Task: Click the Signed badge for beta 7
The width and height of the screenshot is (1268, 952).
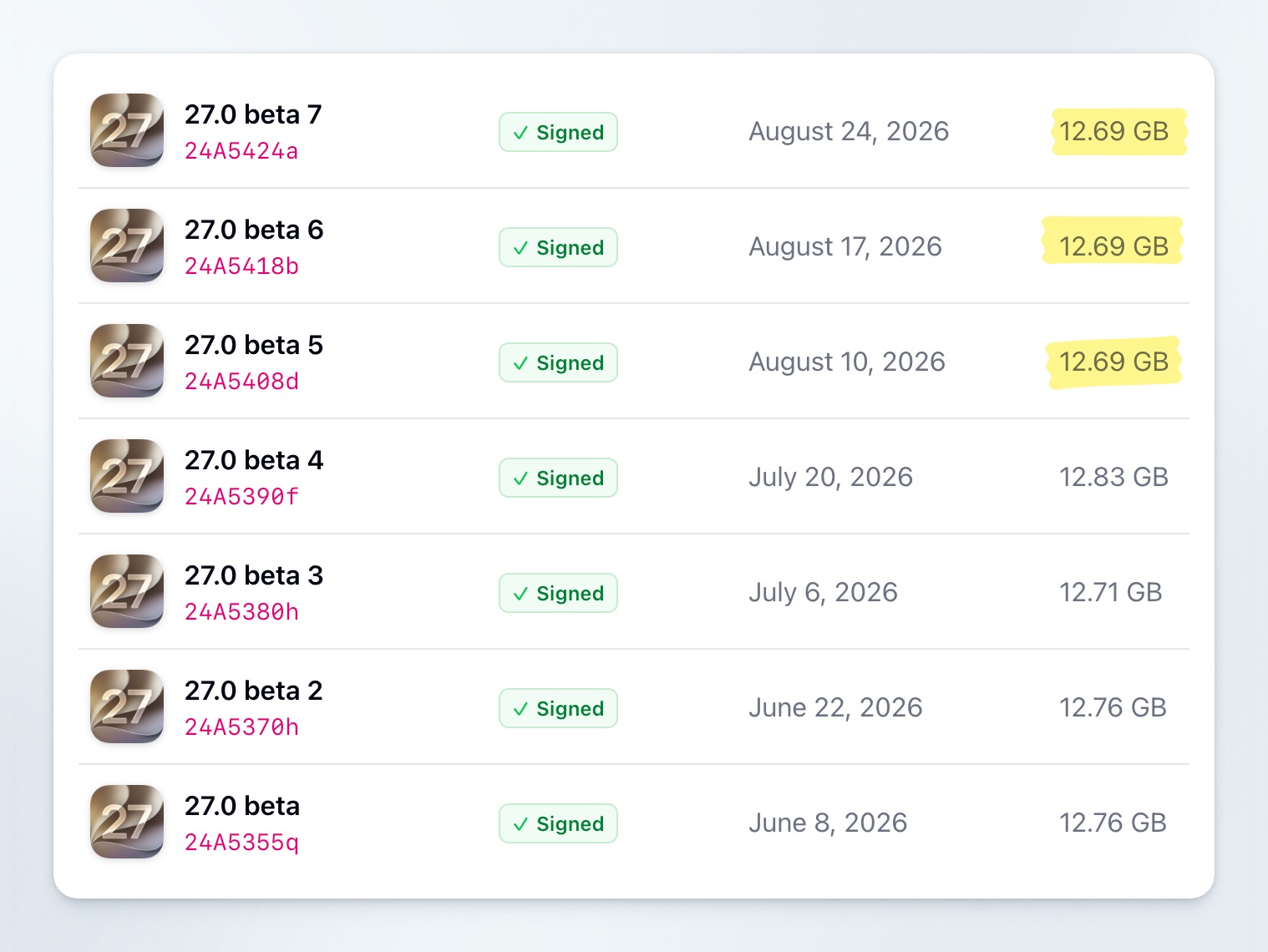Action: [x=558, y=132]
